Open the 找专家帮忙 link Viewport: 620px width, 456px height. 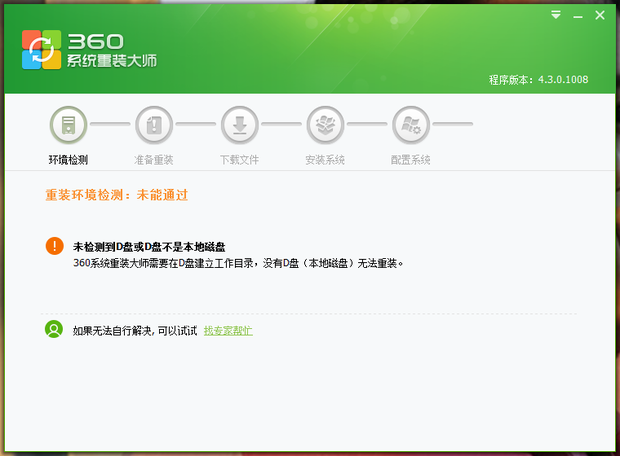click(x=228, y=331)
